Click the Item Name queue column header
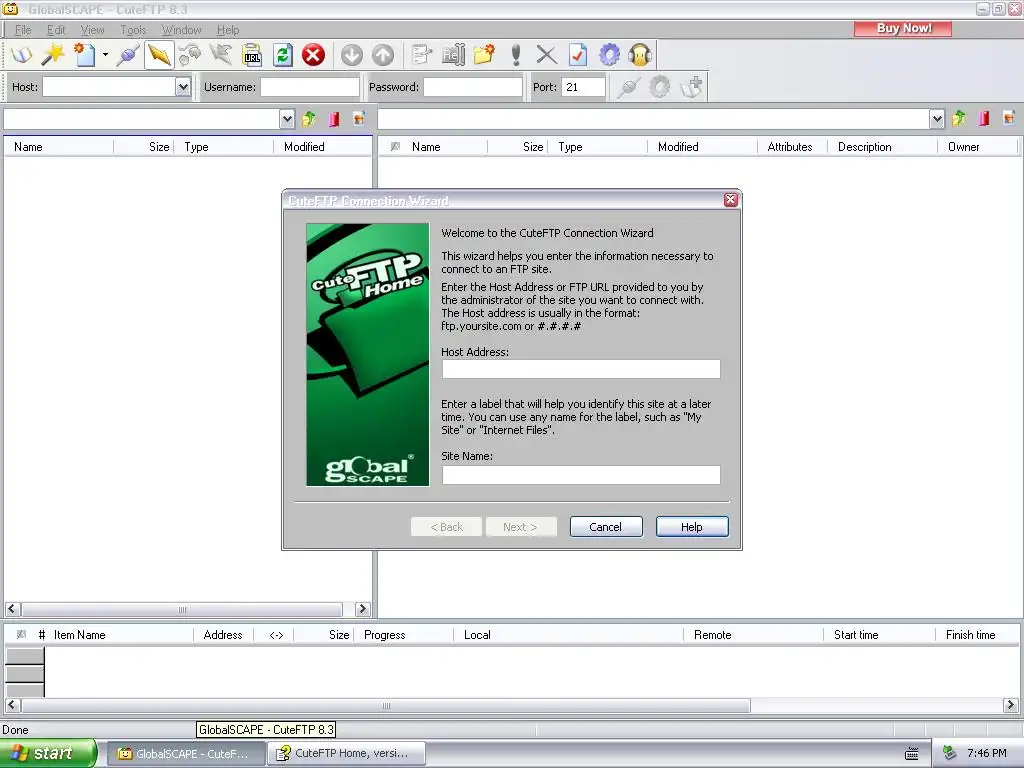1024x768 pixels. [121, 635]
